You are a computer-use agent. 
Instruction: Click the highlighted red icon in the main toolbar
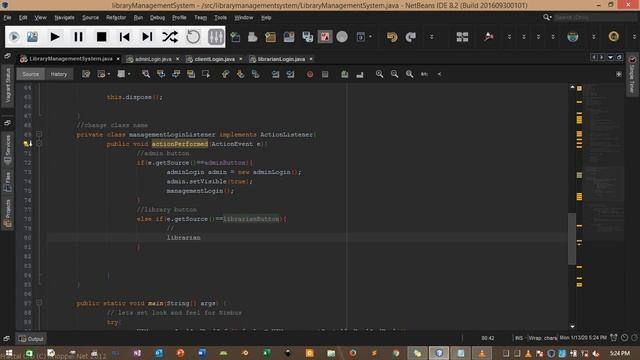[325, 37]
